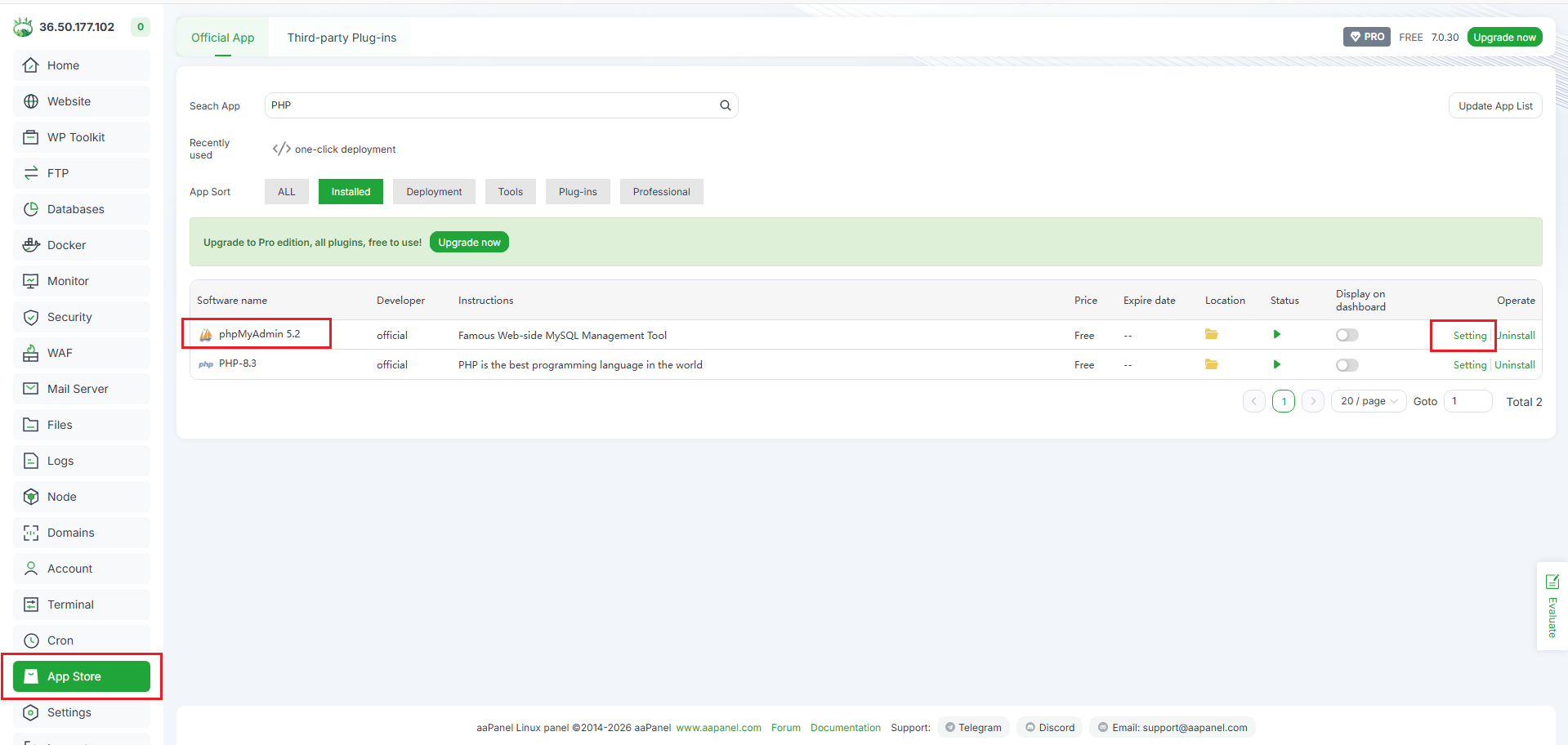The image size is (1568, 745).
Task: Go to previous page arrow
Action: click(x=1254, y=401)
